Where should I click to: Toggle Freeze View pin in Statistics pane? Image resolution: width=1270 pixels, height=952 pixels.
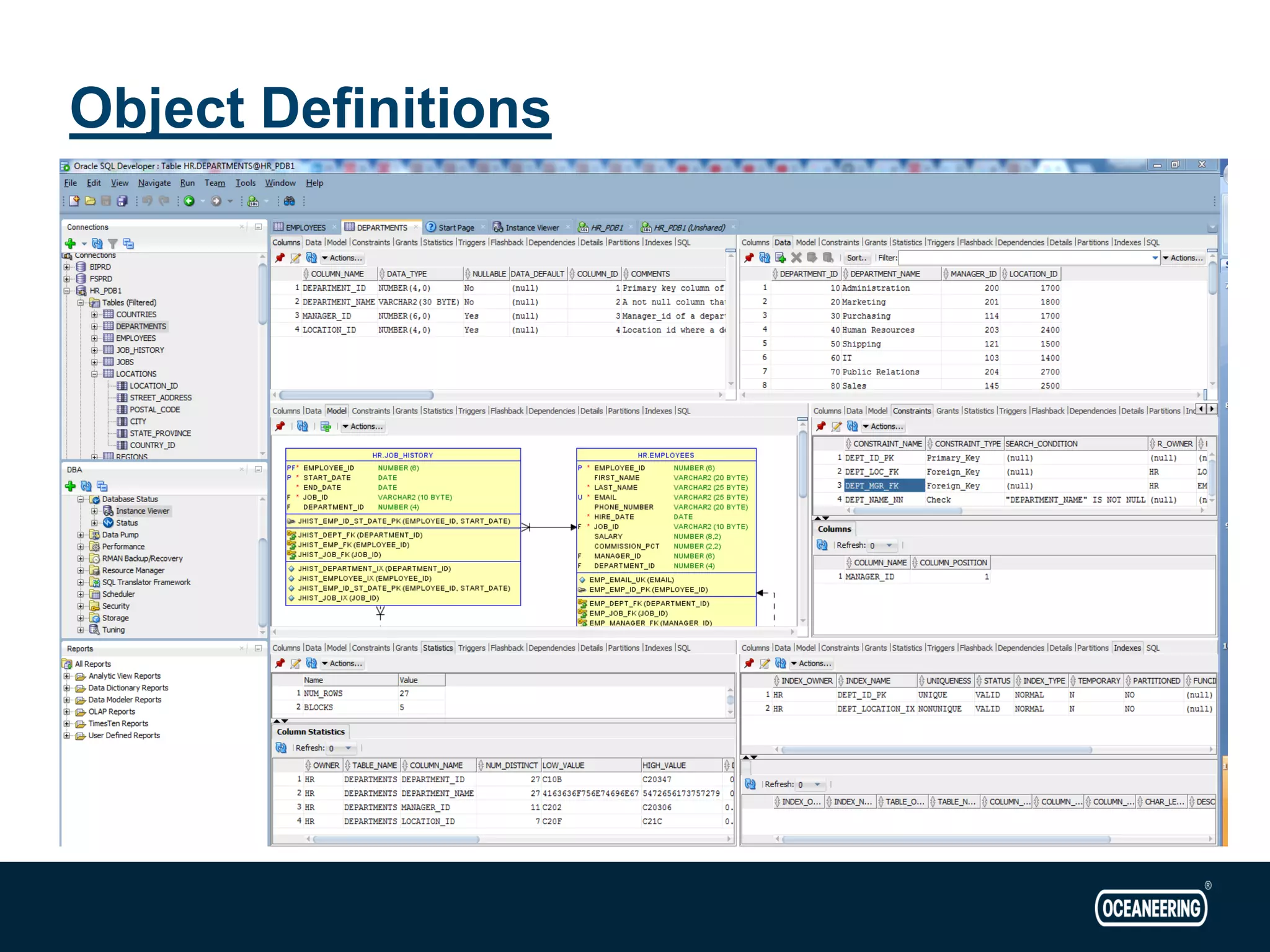280,663
